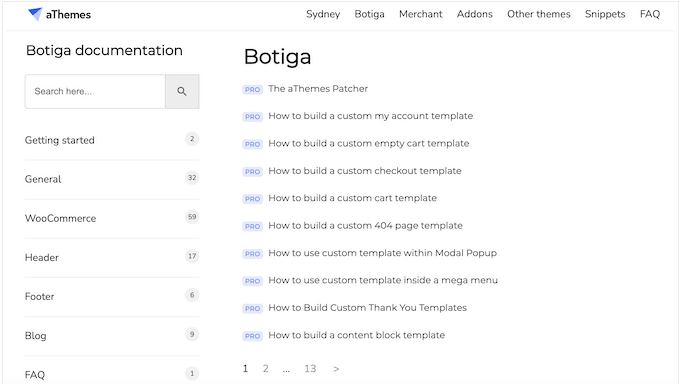Open the FAQ sidebar category
The width and height of the screenshot is (680, 384).
click(x=35, y=374)
